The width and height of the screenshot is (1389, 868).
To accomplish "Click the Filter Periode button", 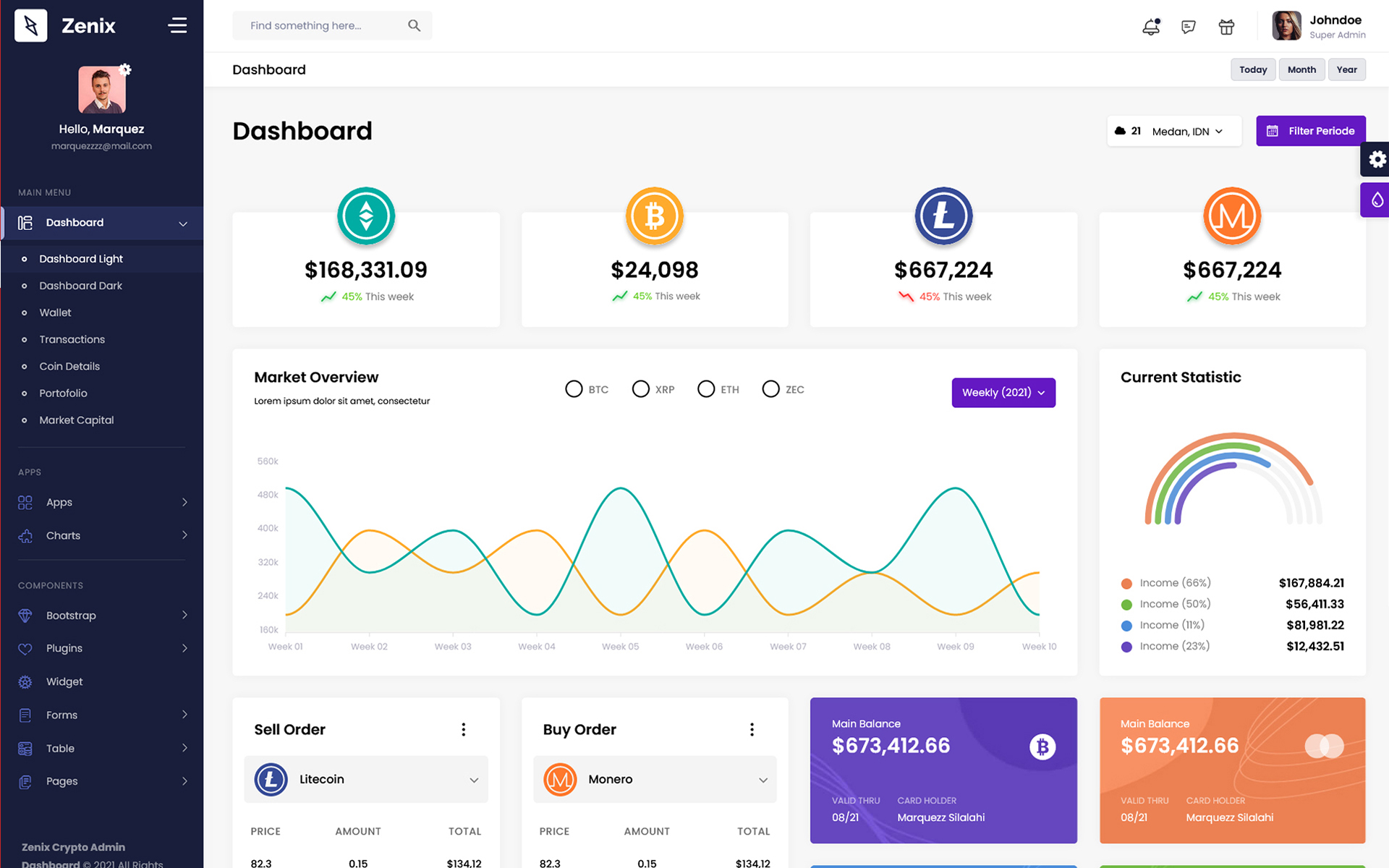I will coord(1310,131).
